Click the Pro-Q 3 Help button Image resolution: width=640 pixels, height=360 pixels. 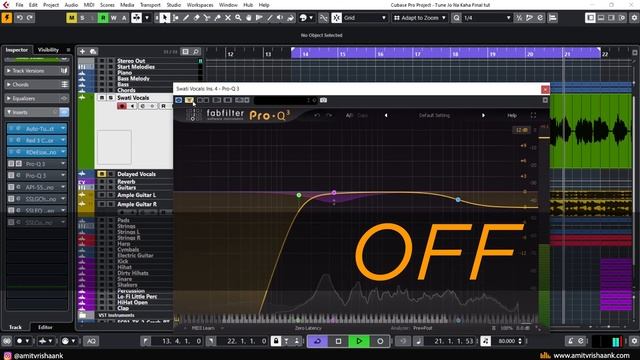512,116
